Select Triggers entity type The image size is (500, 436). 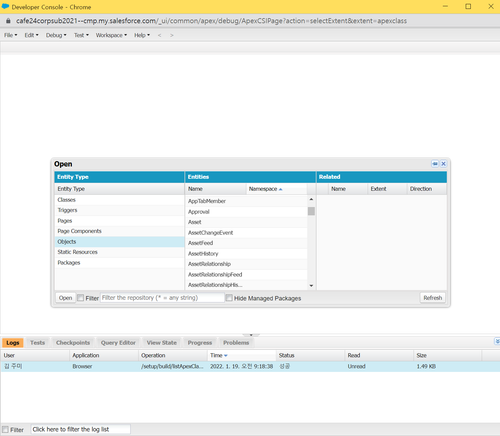120,210
